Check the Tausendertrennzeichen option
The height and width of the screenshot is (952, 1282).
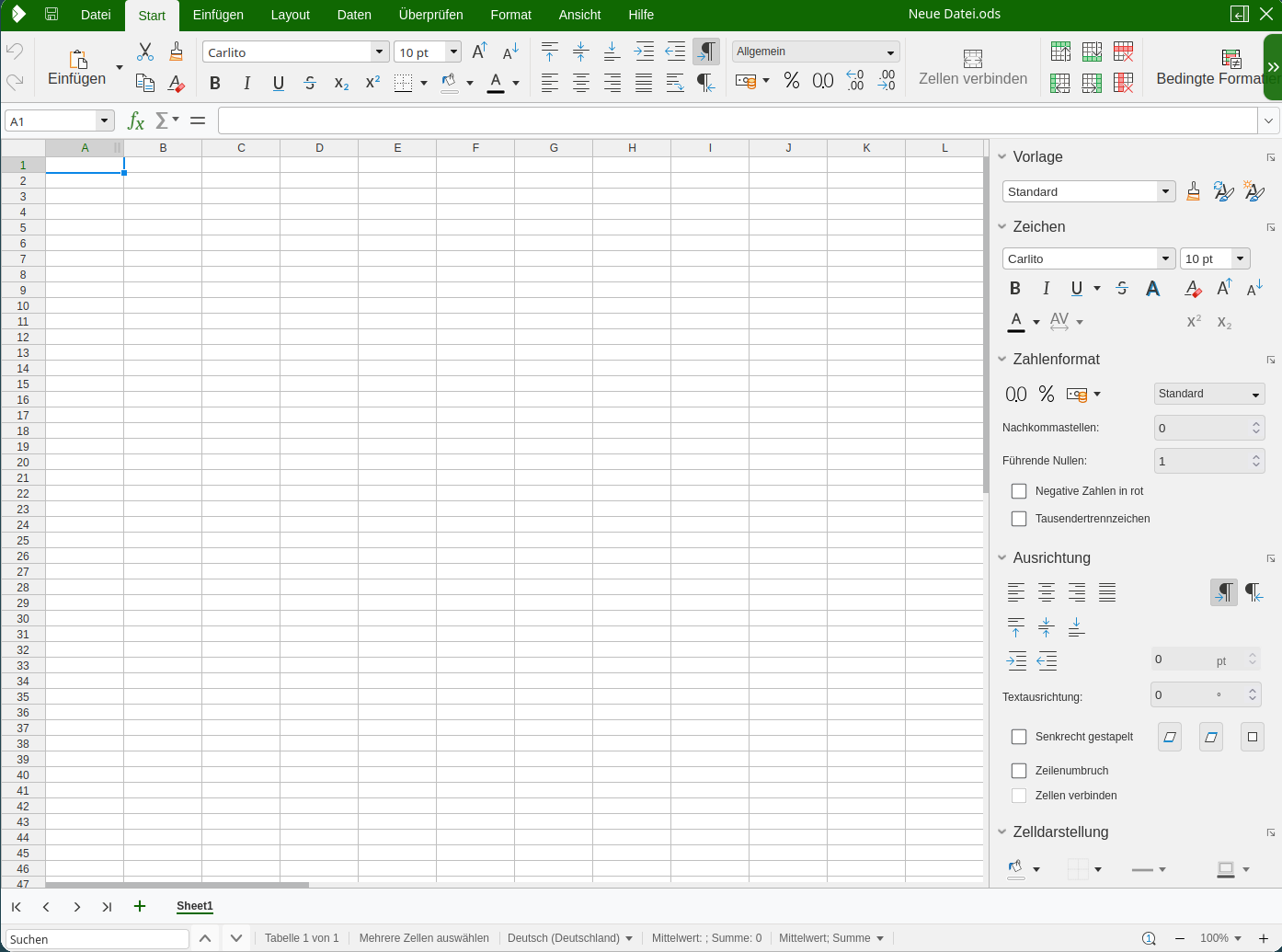coord(1019,519)
